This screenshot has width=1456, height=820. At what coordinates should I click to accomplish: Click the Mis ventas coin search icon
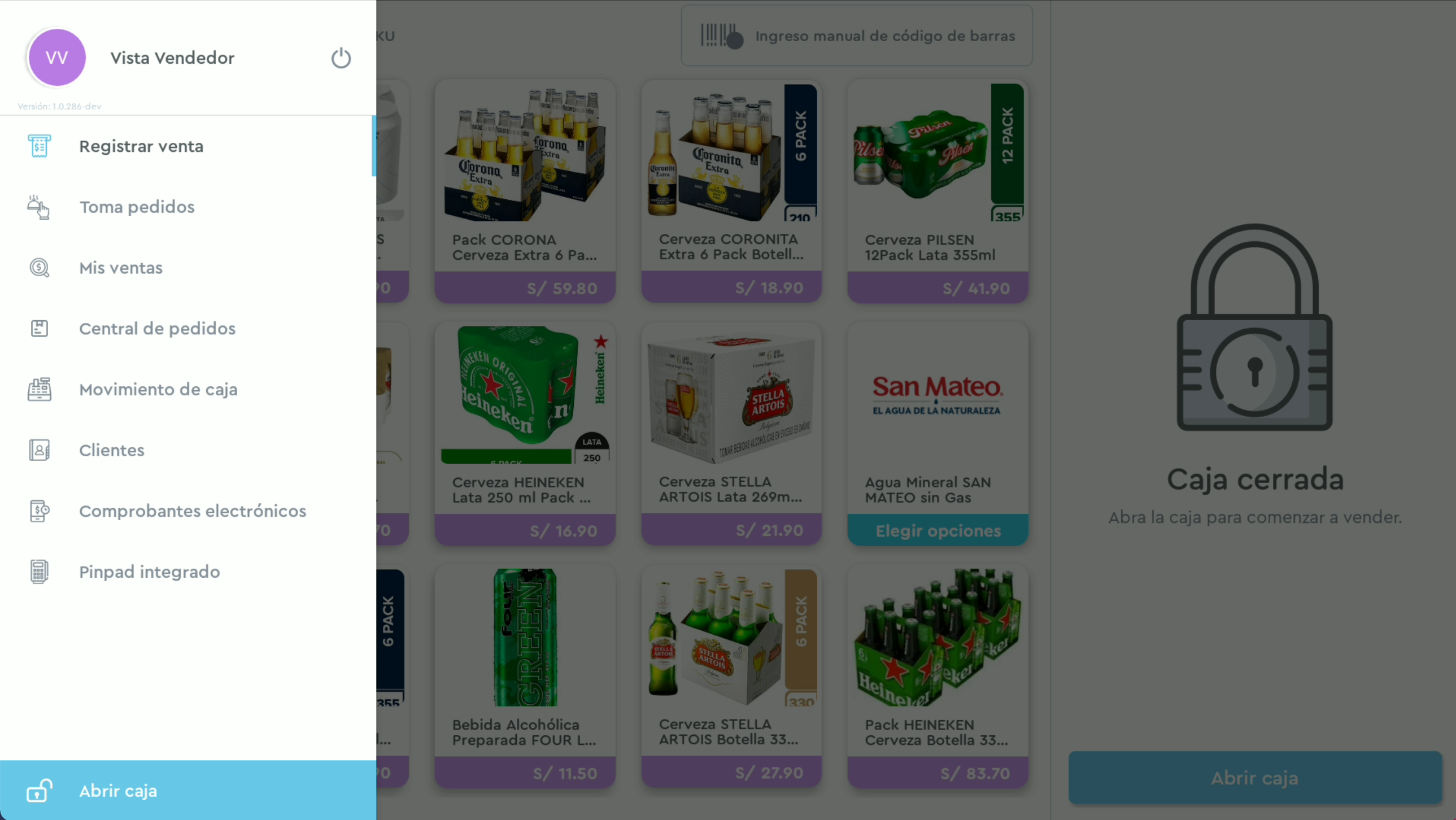(39, 268)
